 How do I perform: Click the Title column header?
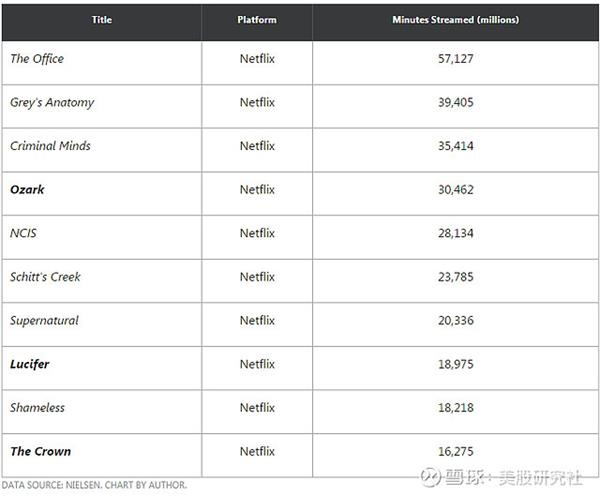(102, 20)
